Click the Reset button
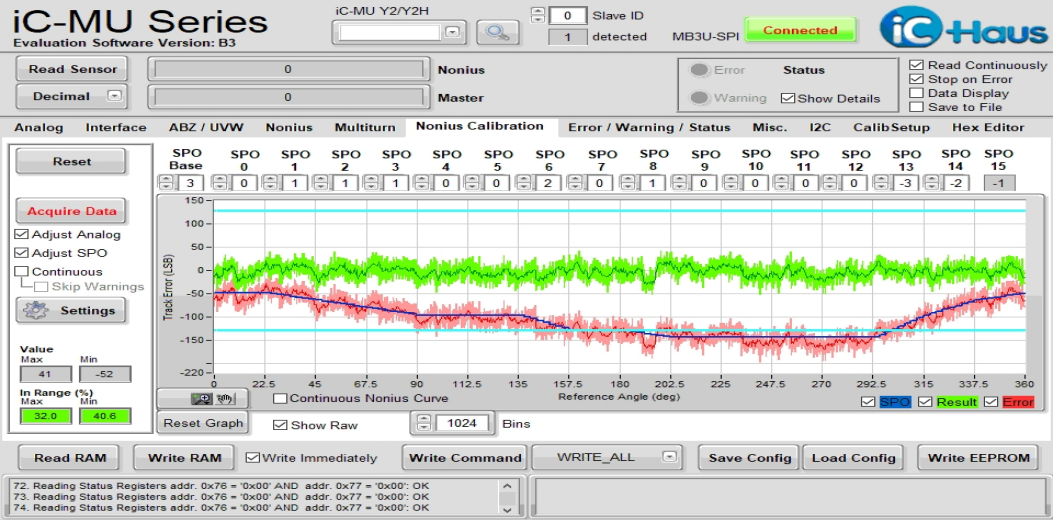The image size is (1055, 524). pos(71,161)
